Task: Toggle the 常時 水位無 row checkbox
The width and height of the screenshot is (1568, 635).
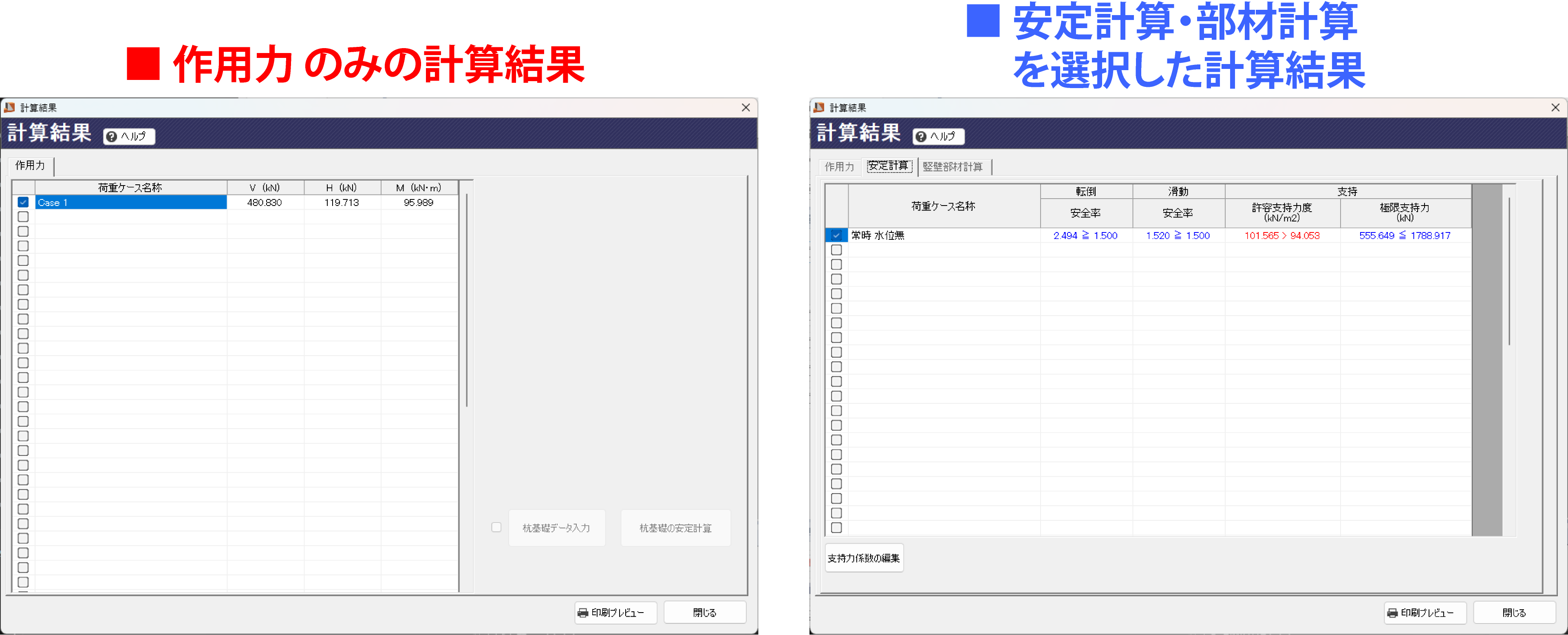Action: click(x=836, y=235)
